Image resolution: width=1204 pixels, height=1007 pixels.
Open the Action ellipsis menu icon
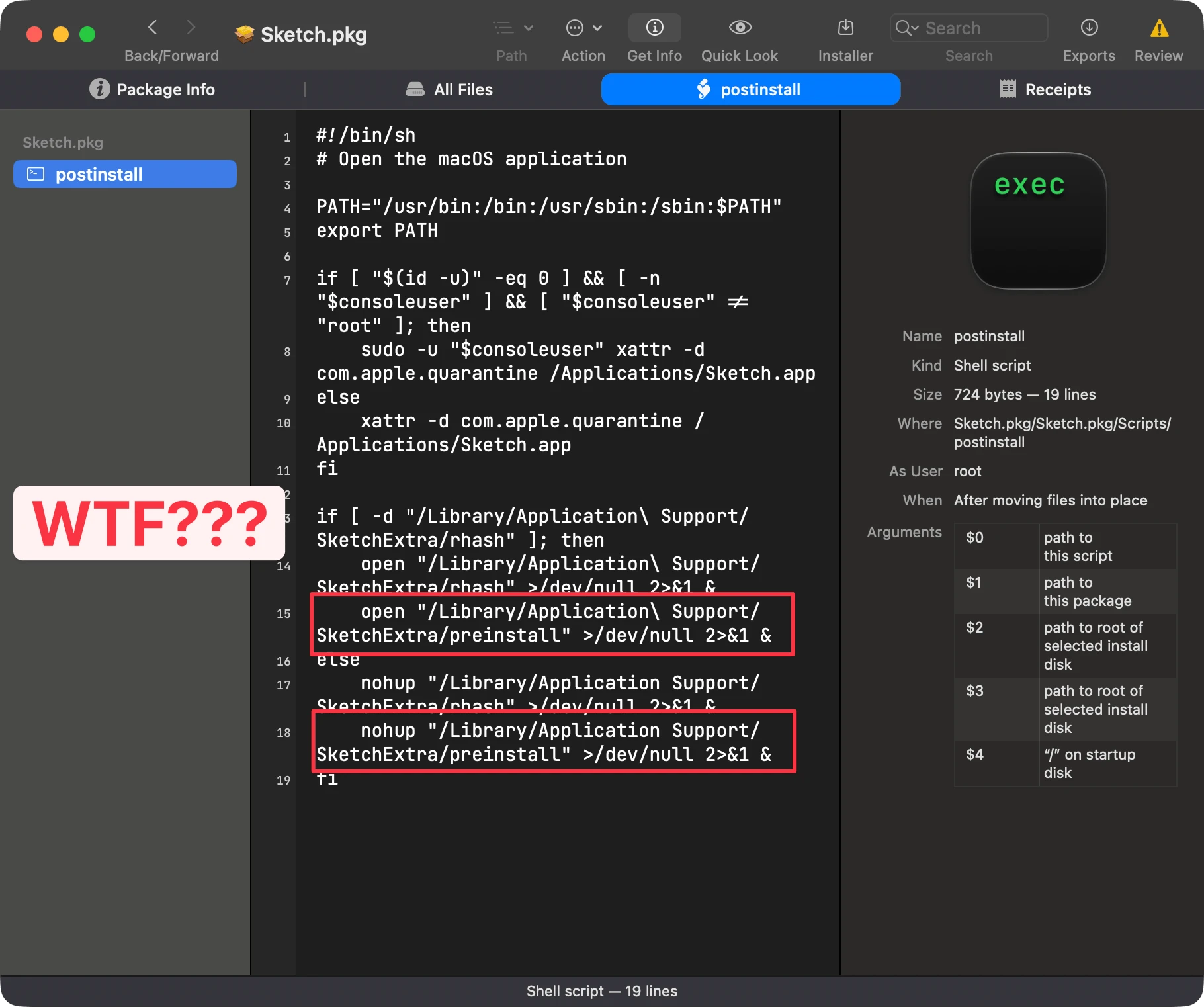point(575,28)
